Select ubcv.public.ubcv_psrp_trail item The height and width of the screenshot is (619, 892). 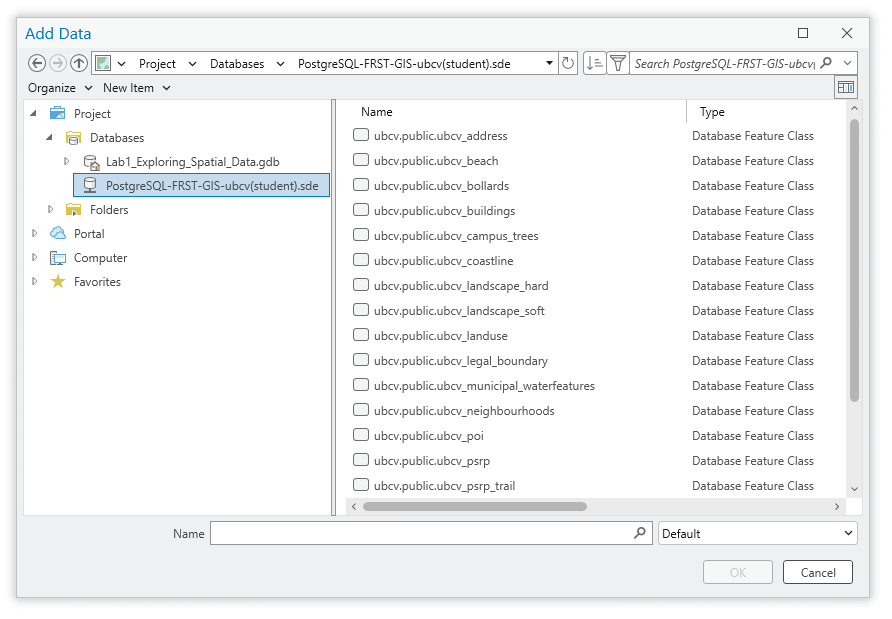(444, 486)
